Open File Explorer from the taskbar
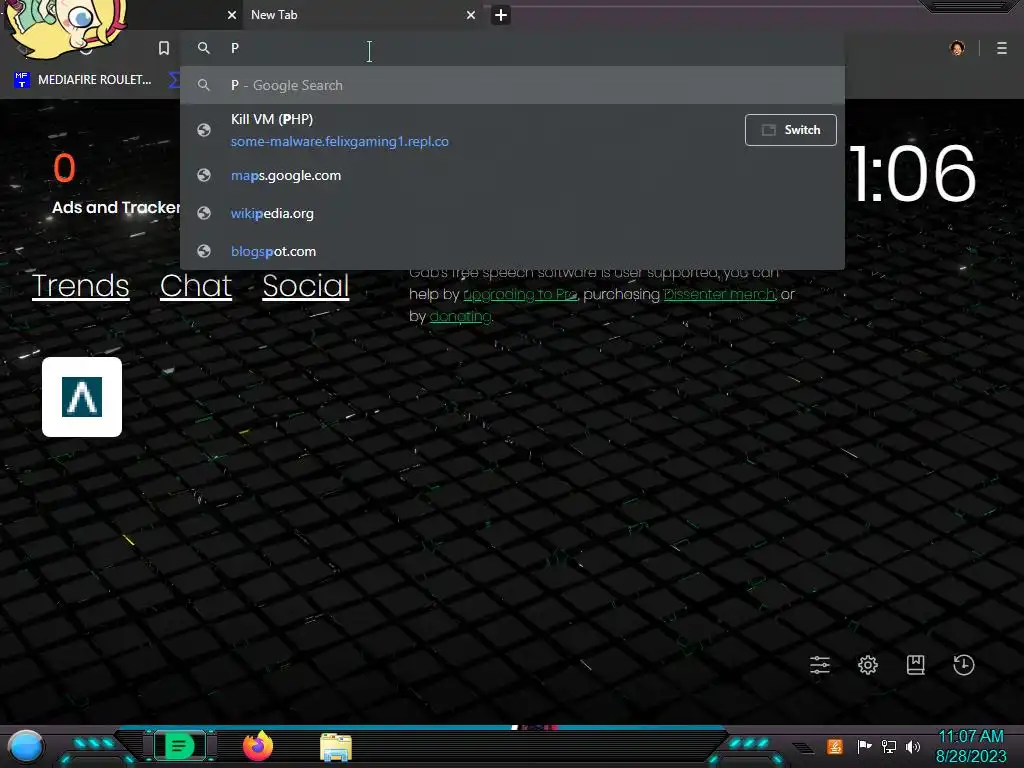The image size is (1024, 768). [336, 747]
